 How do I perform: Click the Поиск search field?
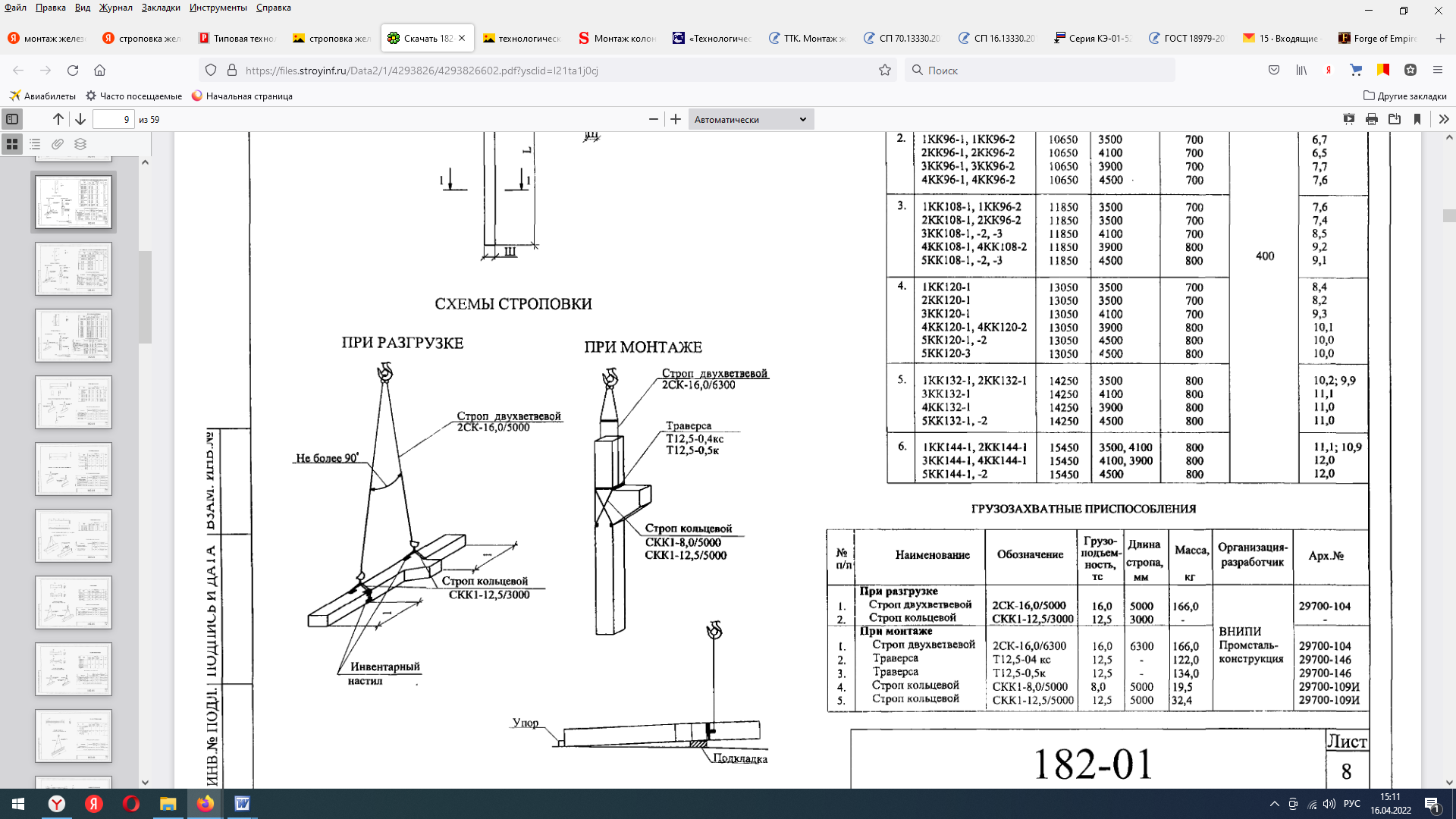(1039, 70)
